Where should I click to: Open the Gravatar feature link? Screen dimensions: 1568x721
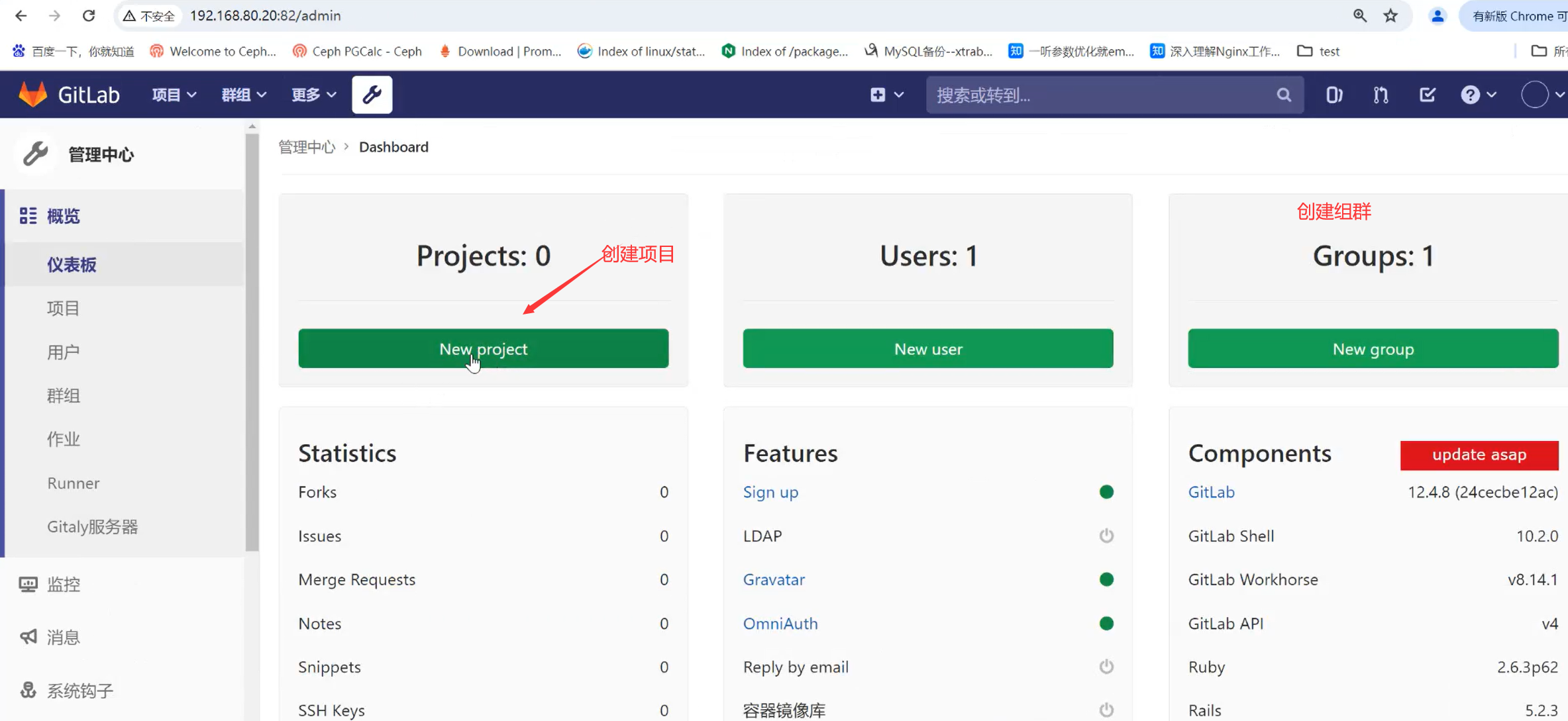tap(774, 579)
